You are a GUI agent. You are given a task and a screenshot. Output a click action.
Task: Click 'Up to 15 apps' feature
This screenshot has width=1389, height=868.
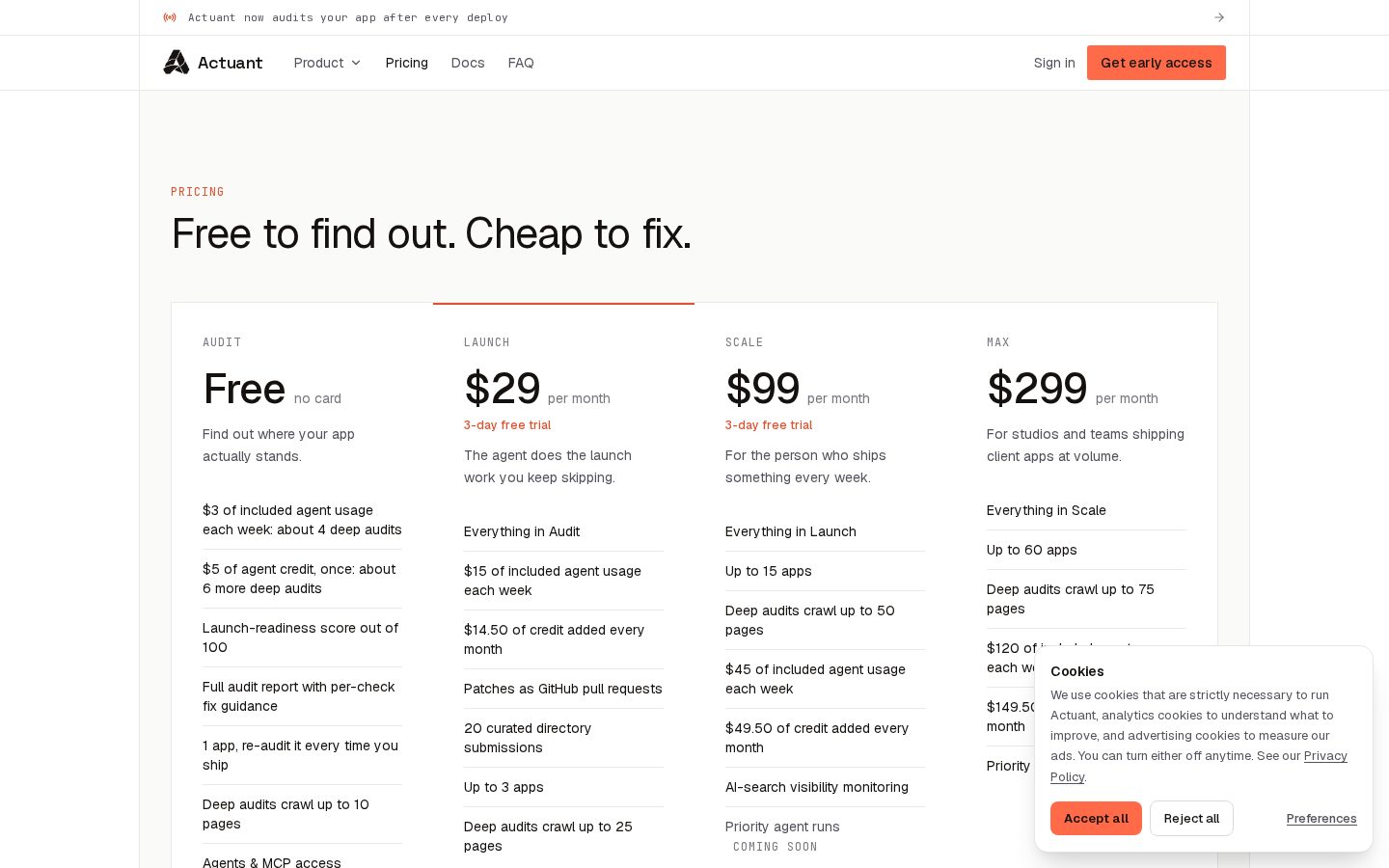coord(769,571)
